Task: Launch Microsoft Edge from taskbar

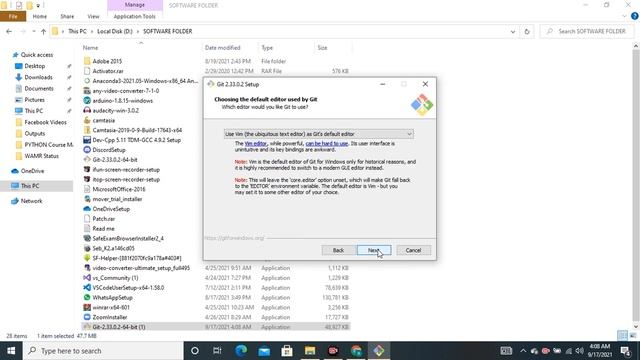Action: (x=241, y=351)
